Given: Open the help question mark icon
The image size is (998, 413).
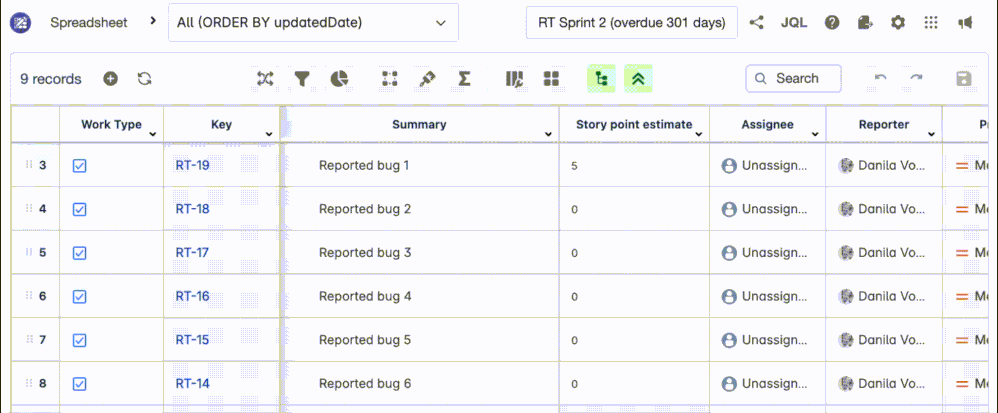Looking at the screenshot, I should [832, 23].
